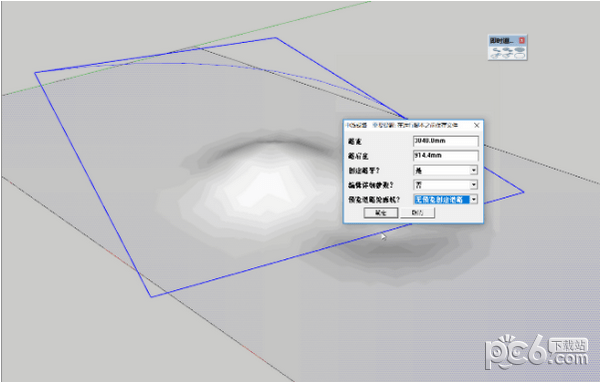600x382 pixels.
Task: Click the middle top-row icon in floating toolbar
Action: (x=507, y=50)
